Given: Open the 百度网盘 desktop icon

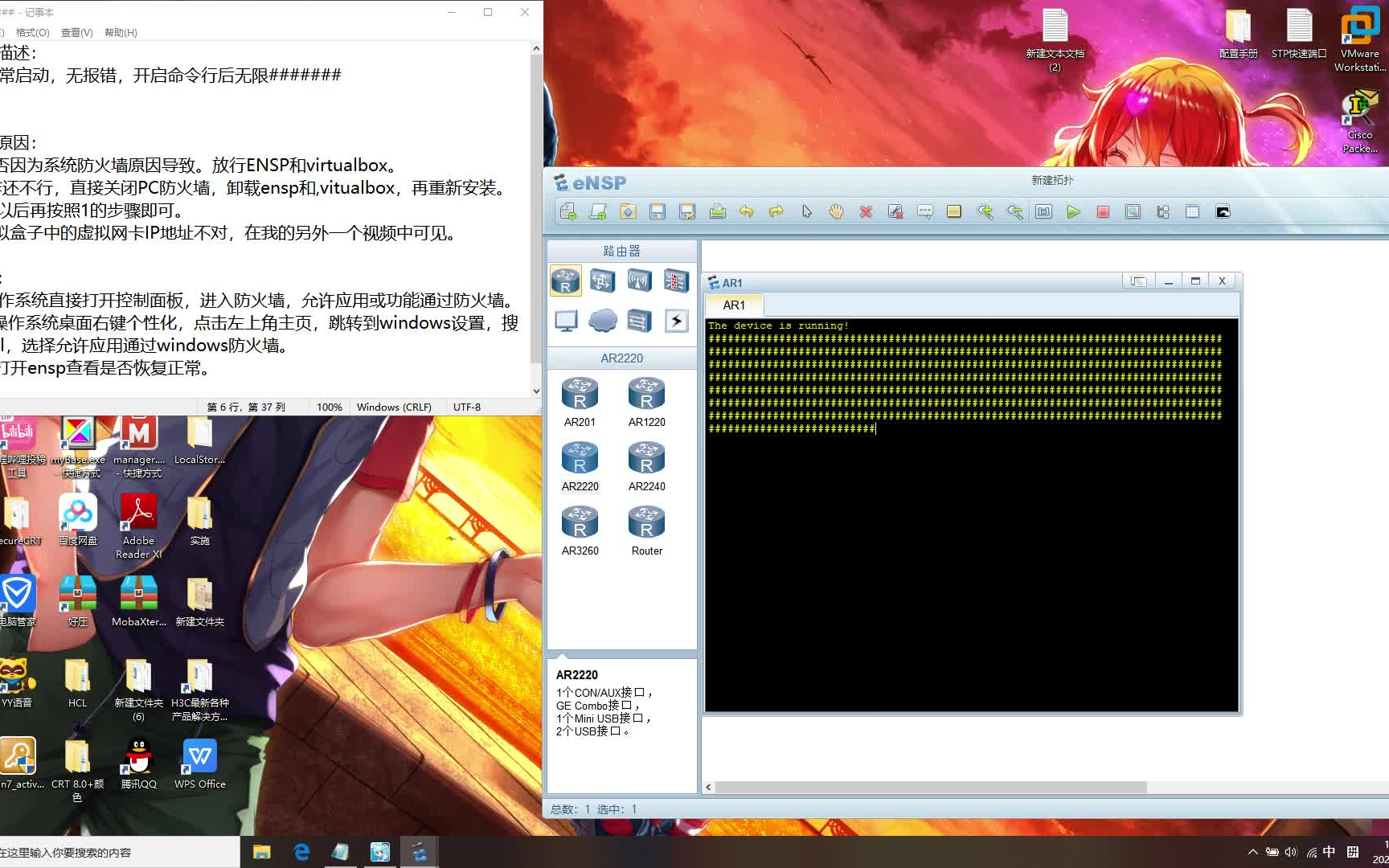Looking at the screenshot, I should [78, 520].
